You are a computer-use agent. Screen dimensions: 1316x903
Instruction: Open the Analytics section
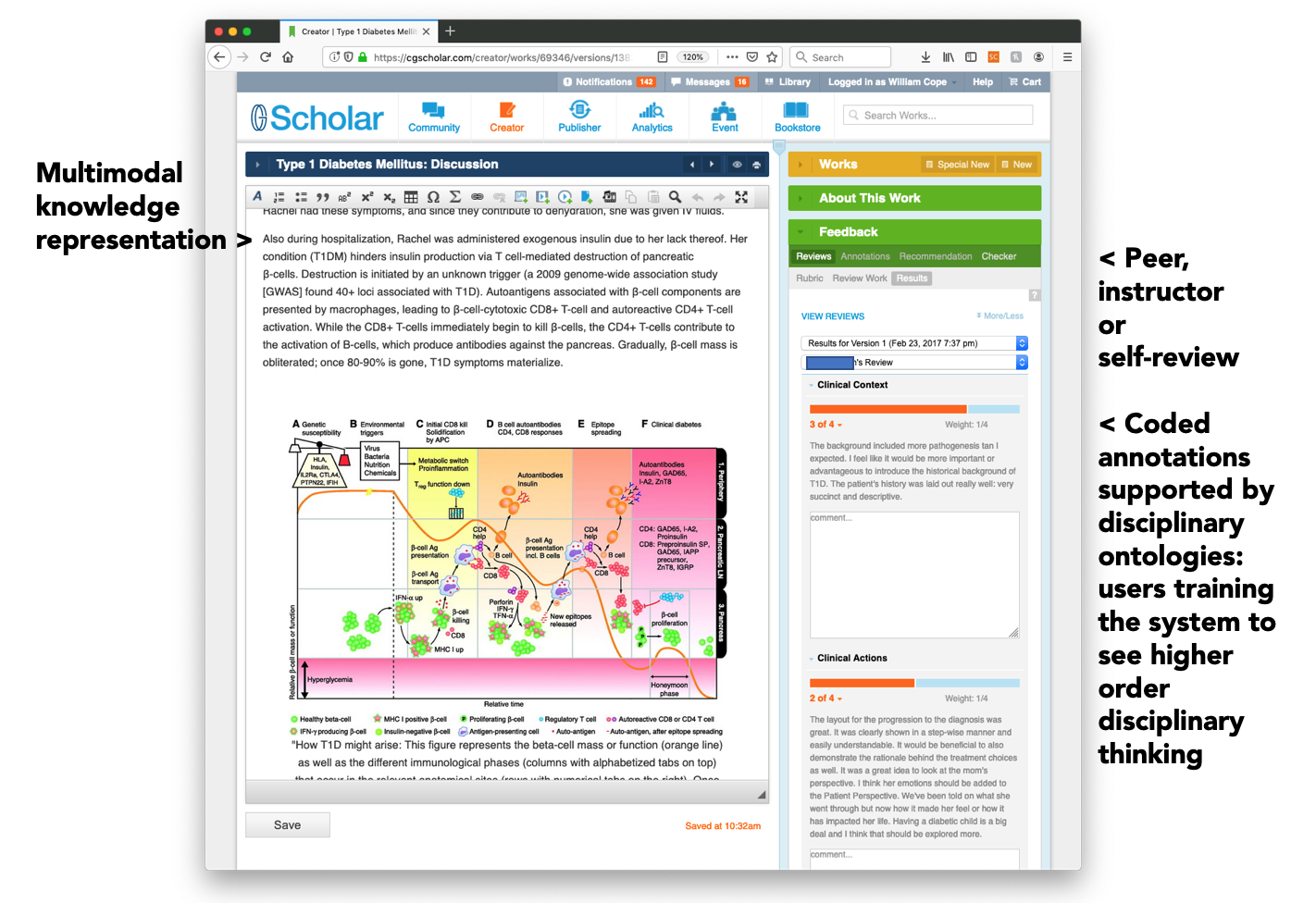(652, 118)
